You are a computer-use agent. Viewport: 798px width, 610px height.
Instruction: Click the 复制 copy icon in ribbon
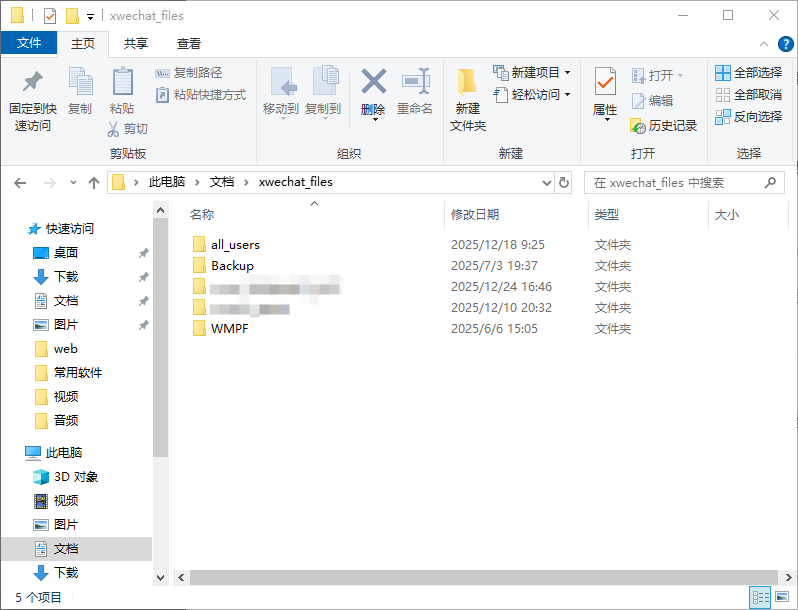[80, 81]
